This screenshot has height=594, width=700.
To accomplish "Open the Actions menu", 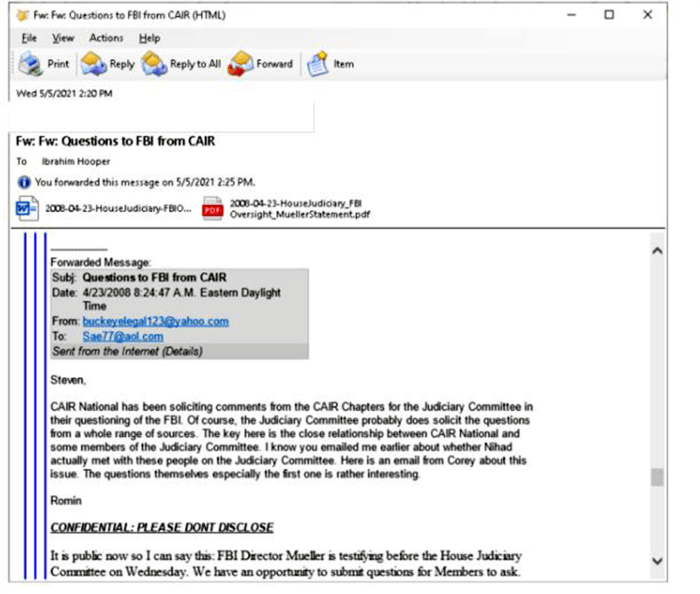I will pyautogui.click(x=106, y=38).
